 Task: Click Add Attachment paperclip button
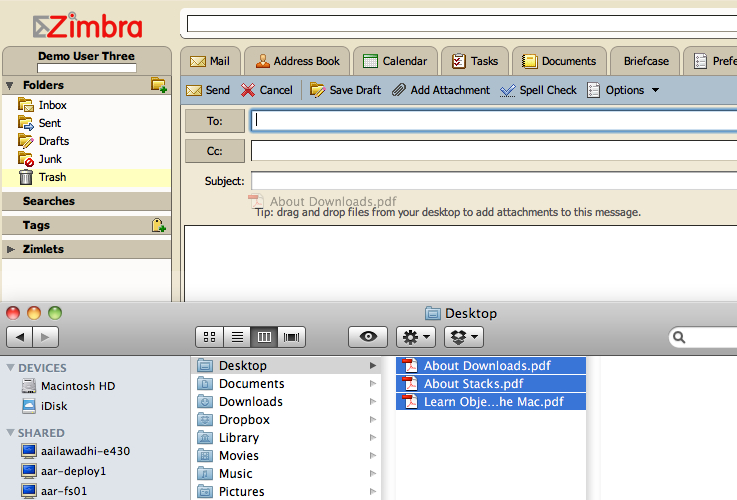(441, 90)
